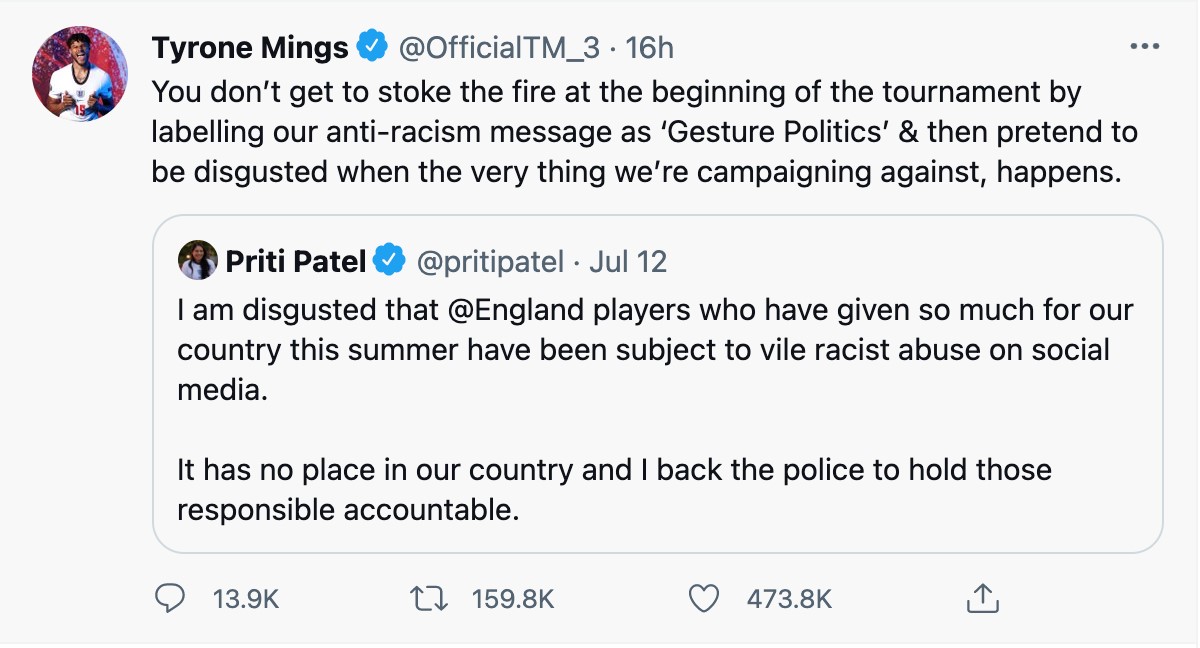Image resolution: width=1200 pixels, height=648 pixels.
Task: Click the 16h timestamp
Action: pos(650,47)
